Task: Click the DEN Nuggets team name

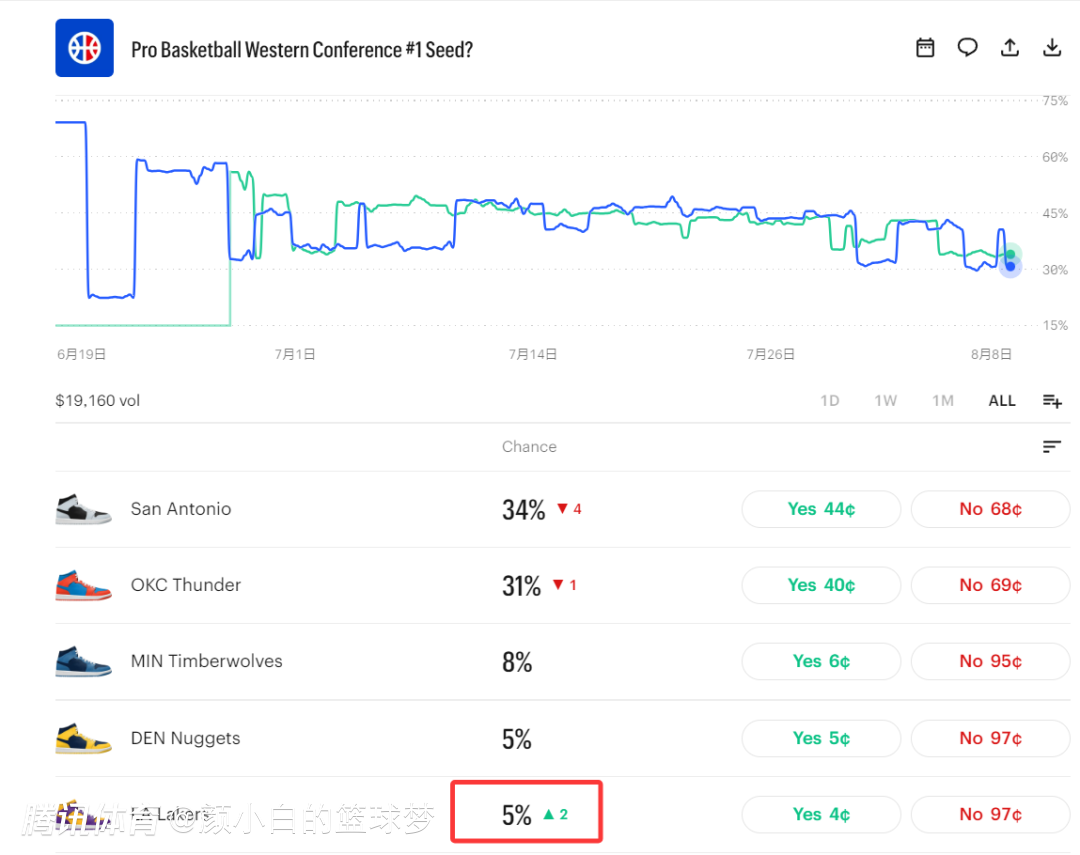Action: click(185, 738)
